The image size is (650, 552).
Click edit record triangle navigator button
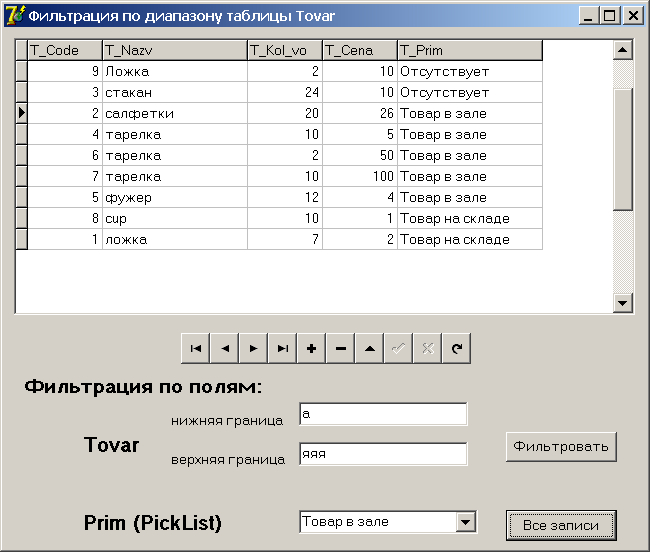click(x=370, y=349)
